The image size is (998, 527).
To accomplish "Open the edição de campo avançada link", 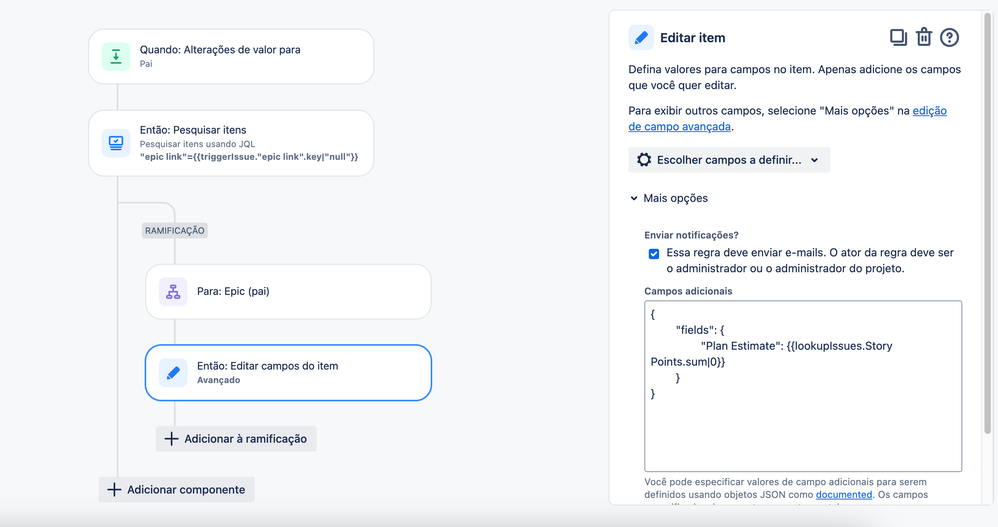I will point(787,118).
